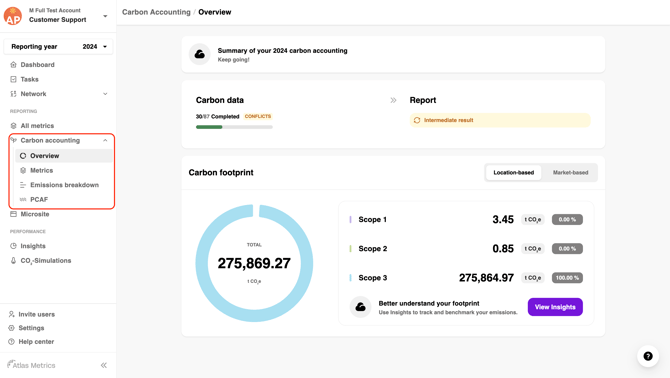Click the PCAF icon

pos(23,199)
